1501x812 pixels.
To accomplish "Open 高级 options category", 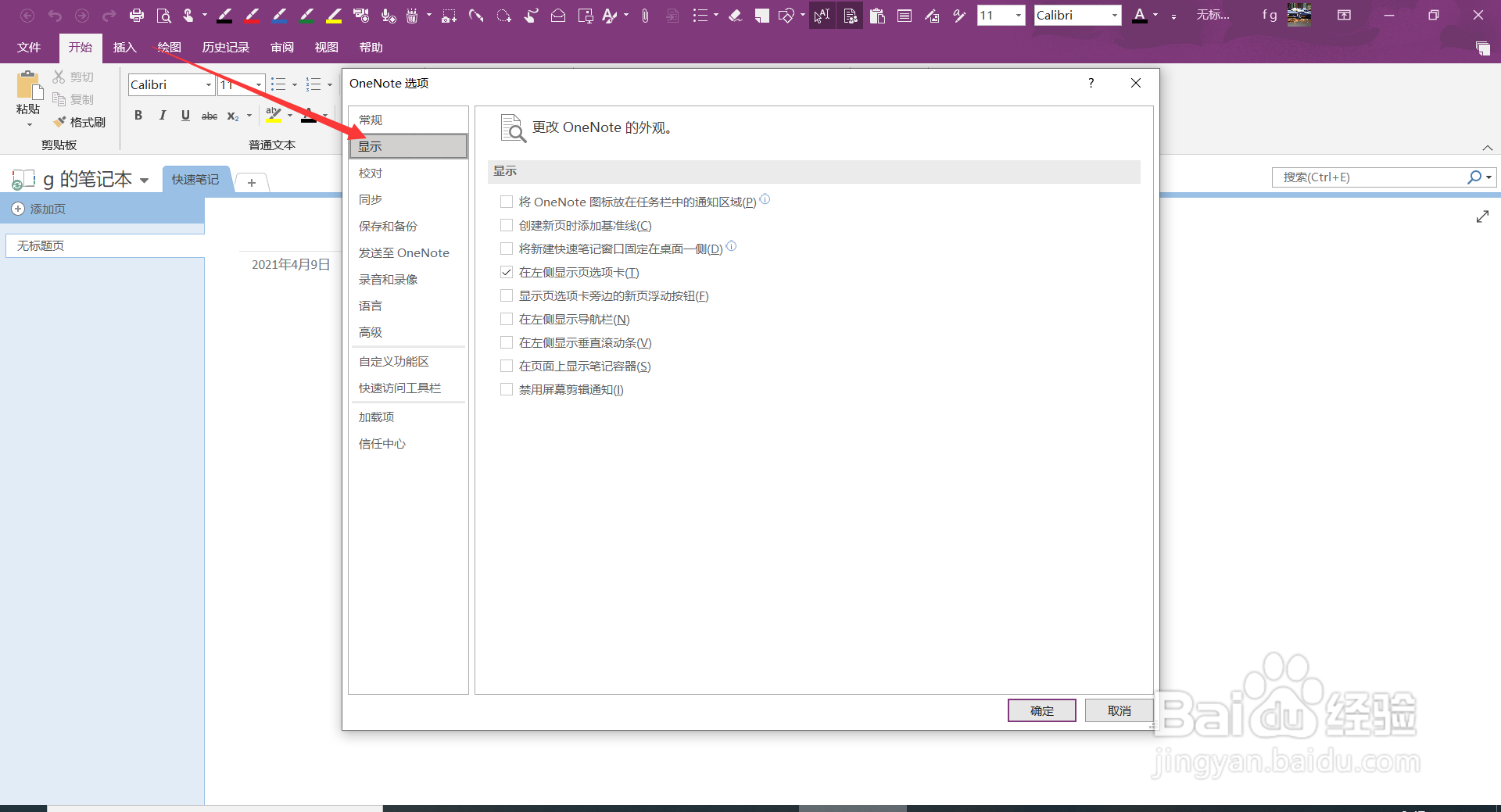I will pos(408,332).
